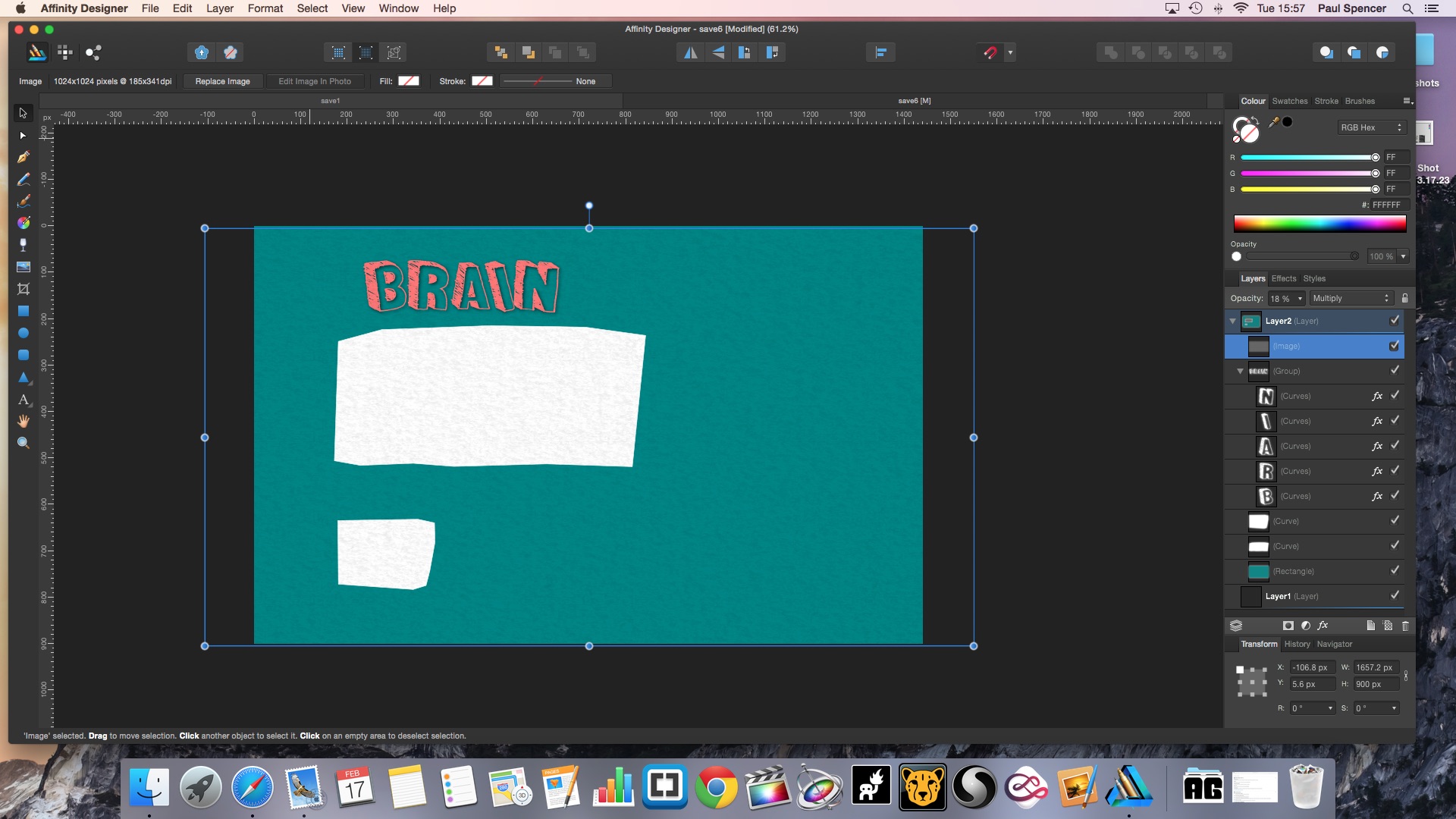Open the Multiply blend mode dropdown
The image size is (1456, 819).
[x=1351, y=298]
